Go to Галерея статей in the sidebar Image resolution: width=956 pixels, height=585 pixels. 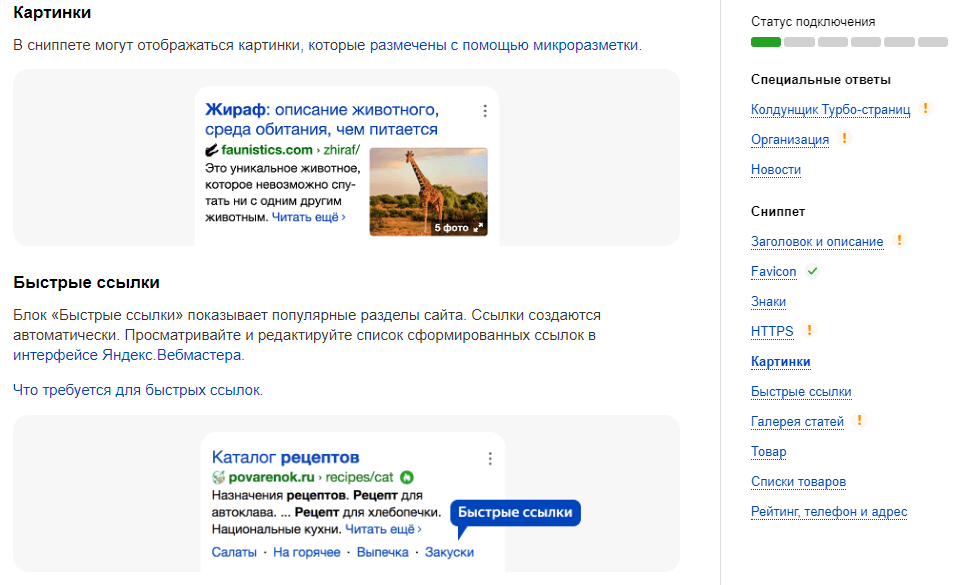click(797, 422)
